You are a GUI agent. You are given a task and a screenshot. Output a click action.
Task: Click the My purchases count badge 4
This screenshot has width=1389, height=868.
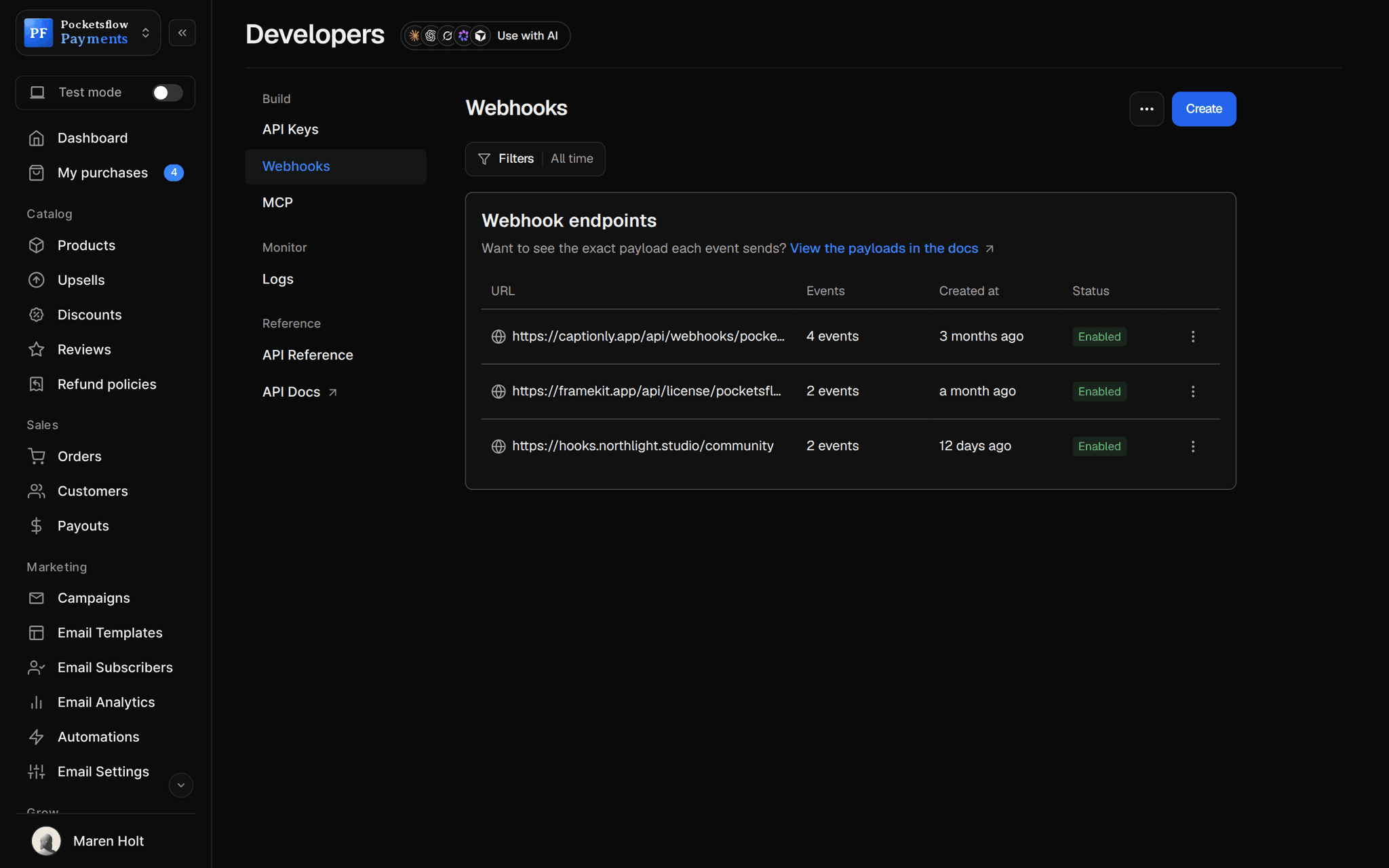174,173
